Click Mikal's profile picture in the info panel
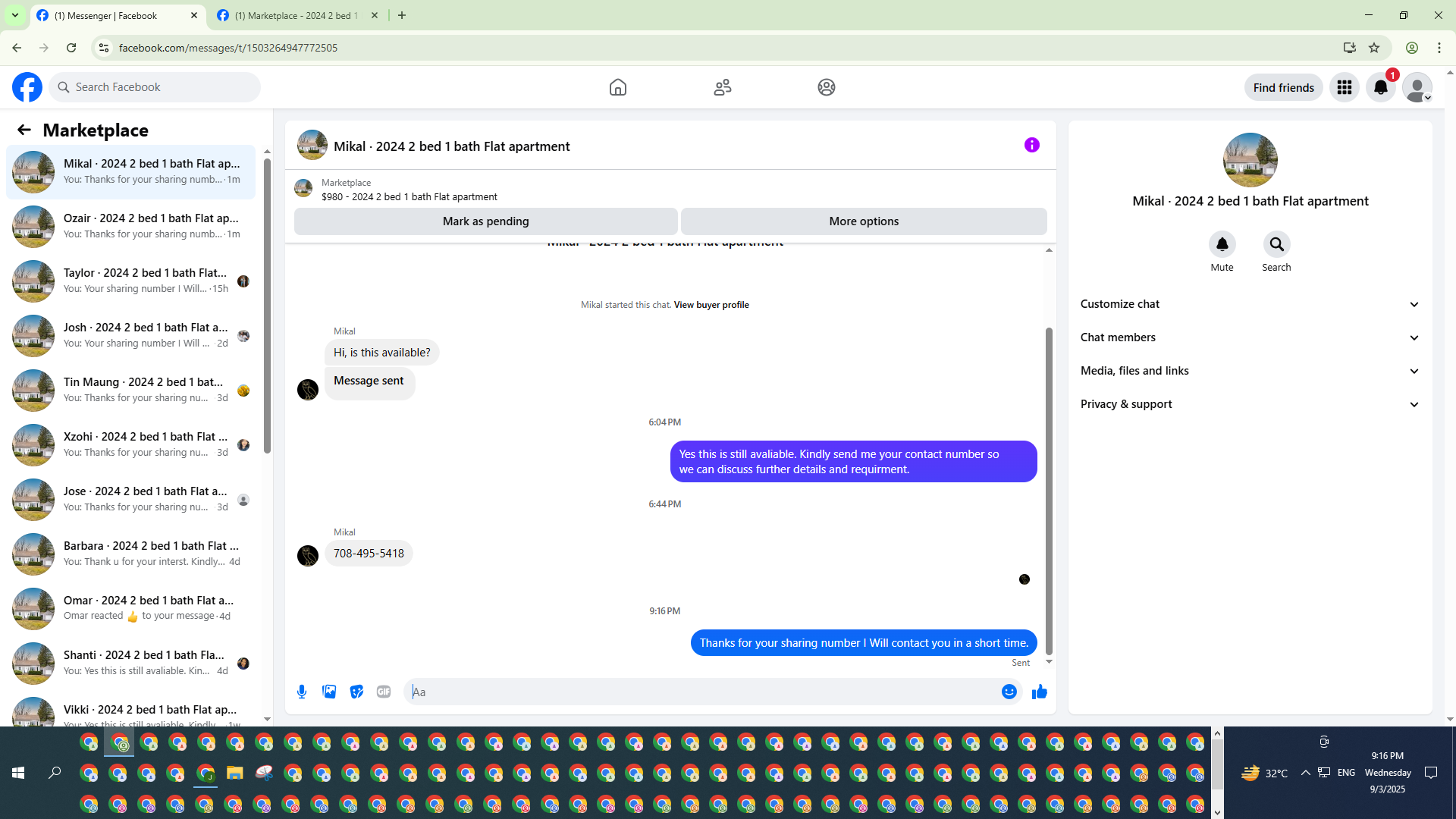 coord(1250,160)
